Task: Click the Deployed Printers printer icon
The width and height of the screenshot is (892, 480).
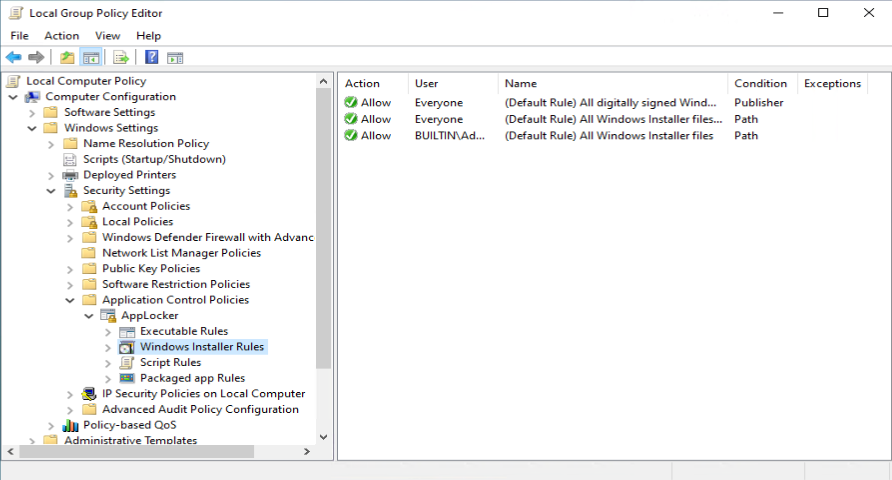Action: tap(70, 175)
